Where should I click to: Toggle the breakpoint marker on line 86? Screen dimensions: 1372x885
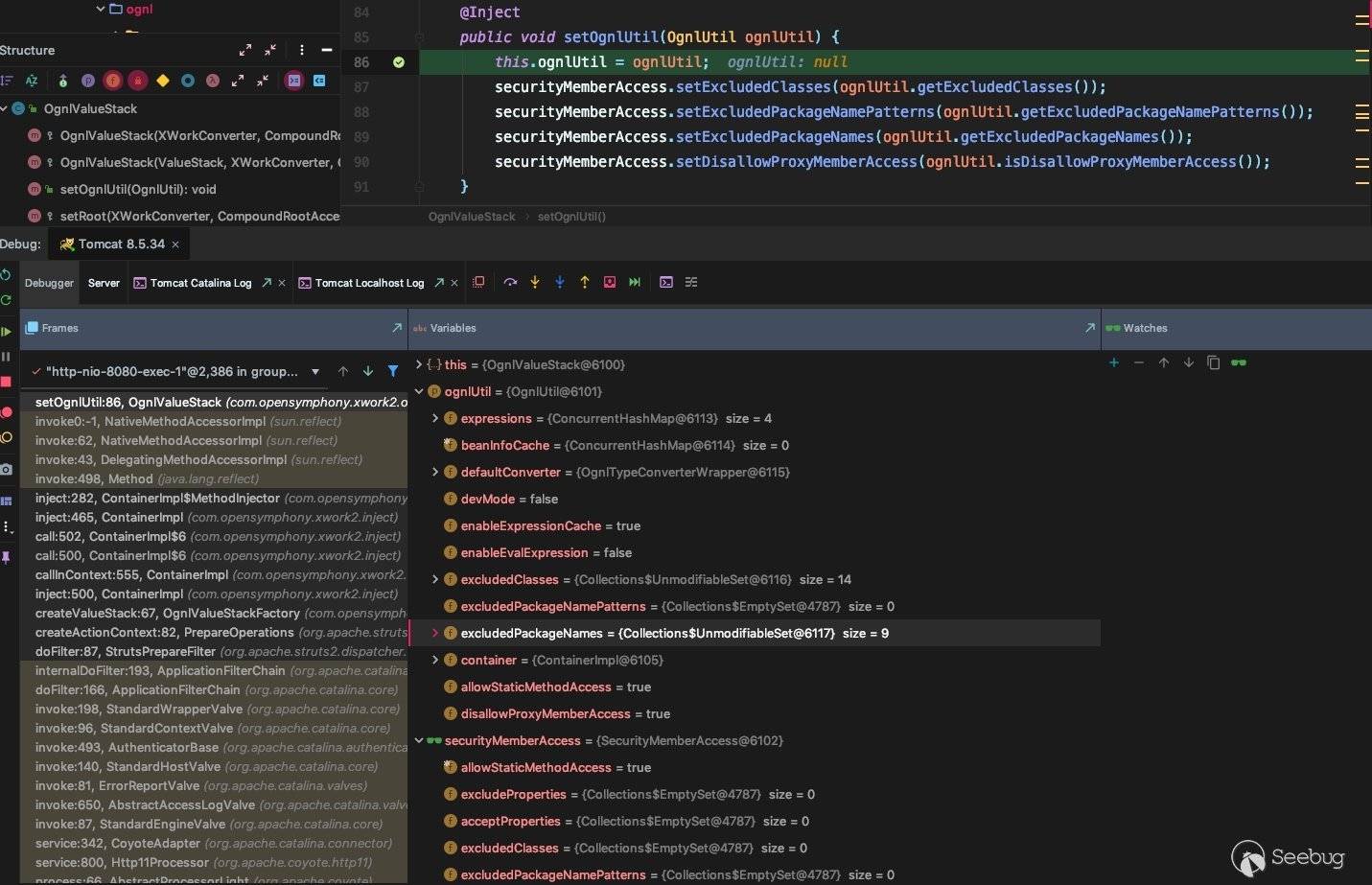click(398, 62)
